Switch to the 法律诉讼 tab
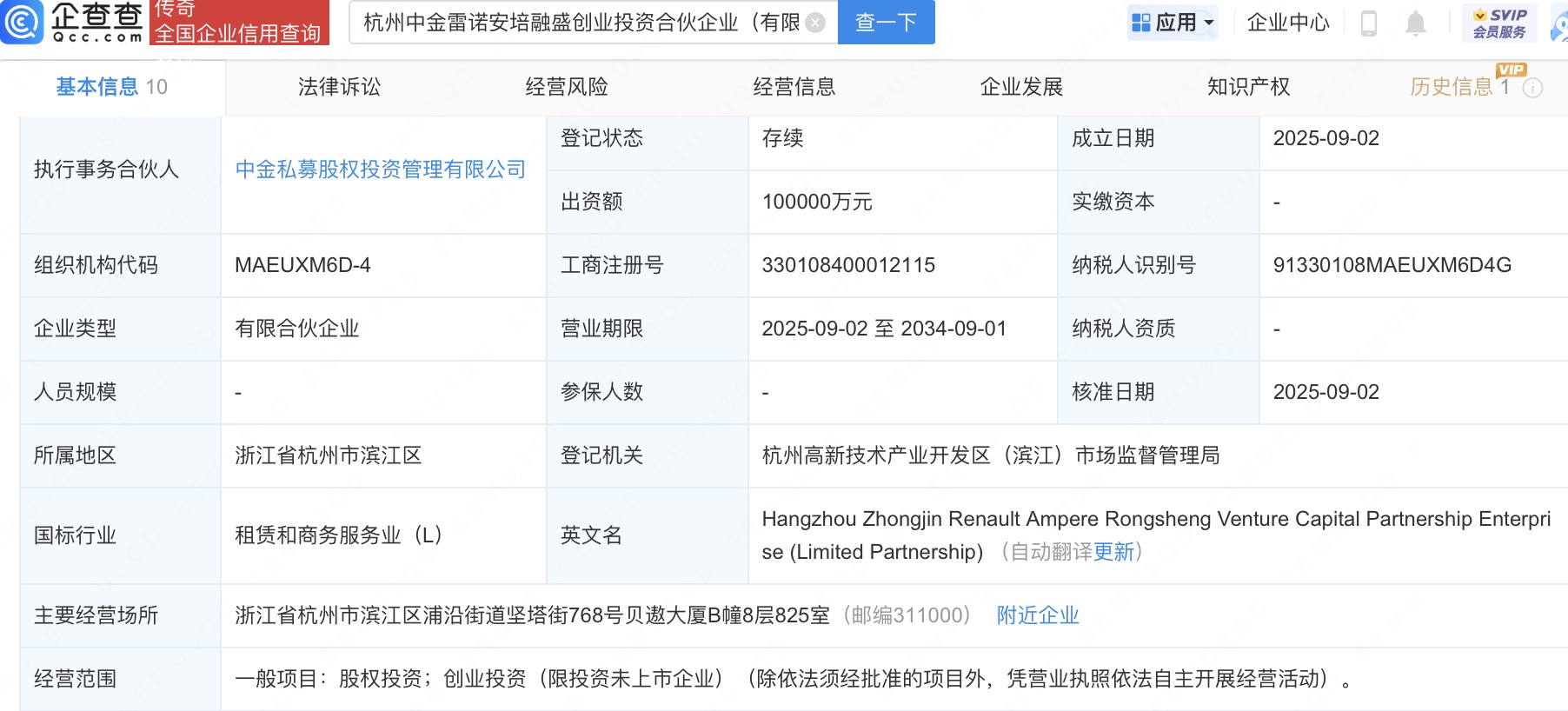This screenshot has width=1568, height=711. (339, 87)
